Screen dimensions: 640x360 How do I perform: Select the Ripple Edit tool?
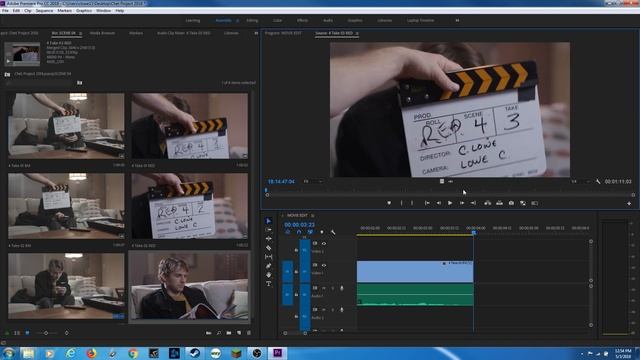[268, 239]
